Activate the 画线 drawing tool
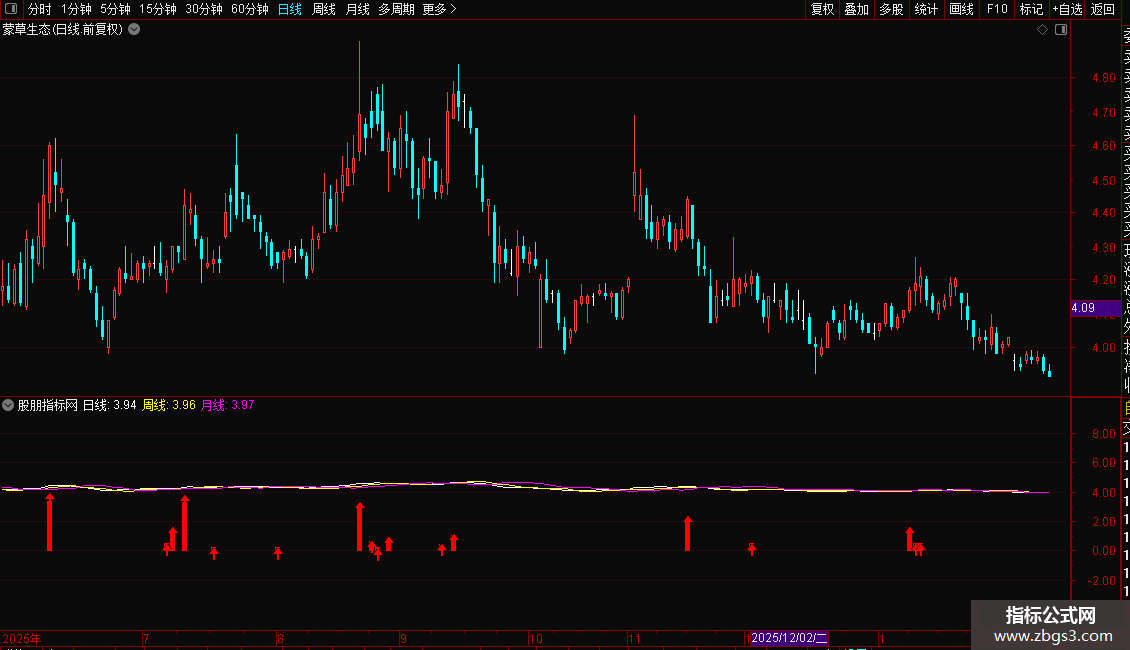Screen dimensions: 1130x650 click(x=961, y=9)
